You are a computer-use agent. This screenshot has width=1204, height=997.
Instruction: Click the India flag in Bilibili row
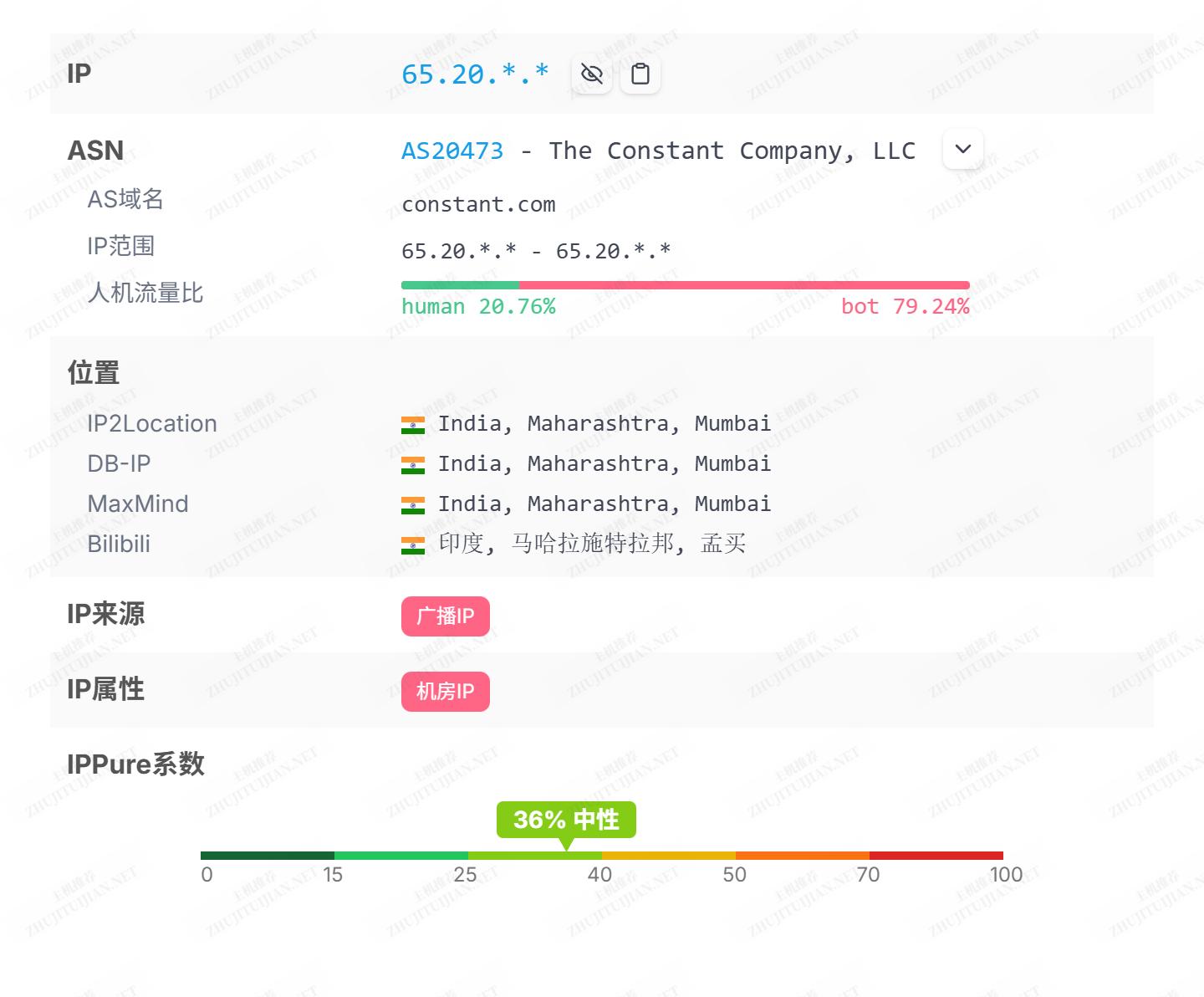coord(413,545)
